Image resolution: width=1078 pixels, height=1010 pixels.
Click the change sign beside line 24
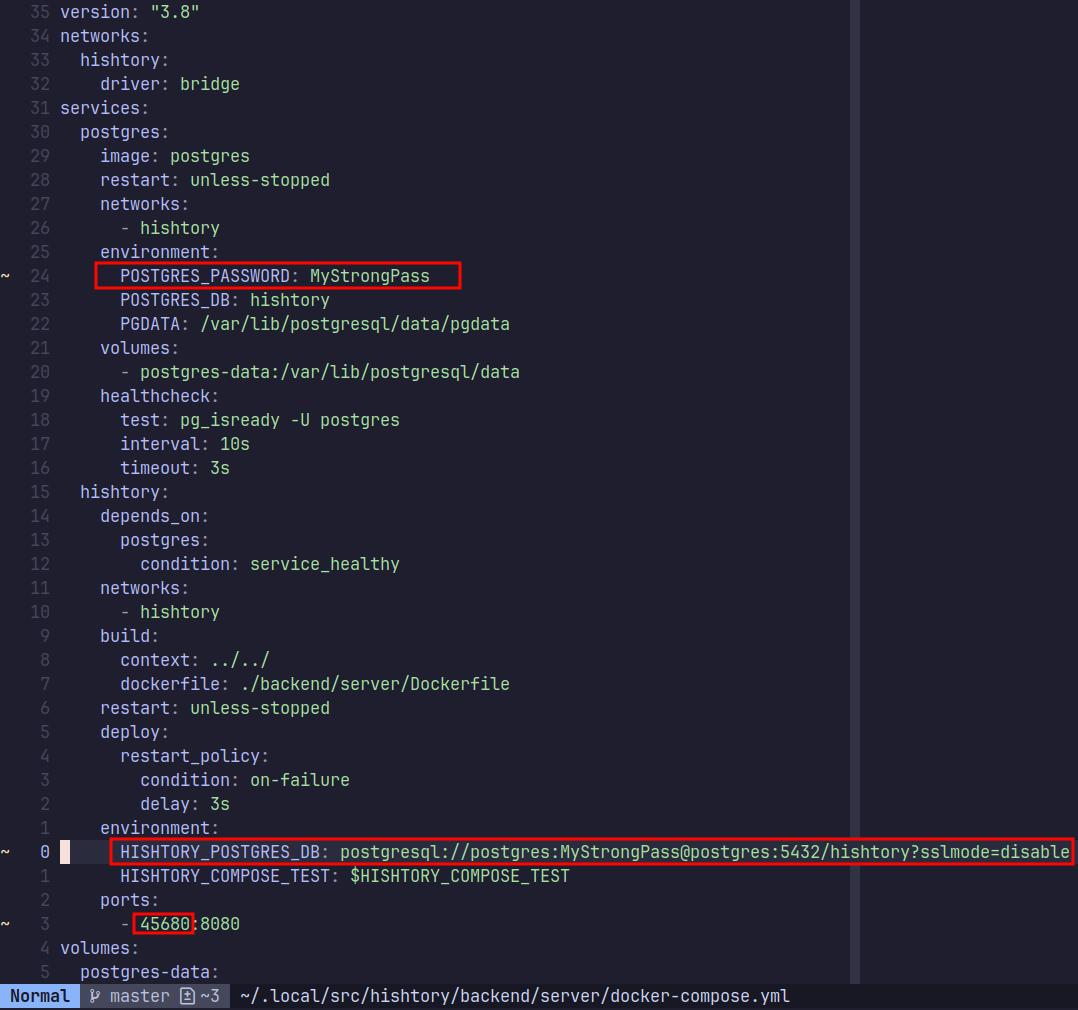pos(6,276)
